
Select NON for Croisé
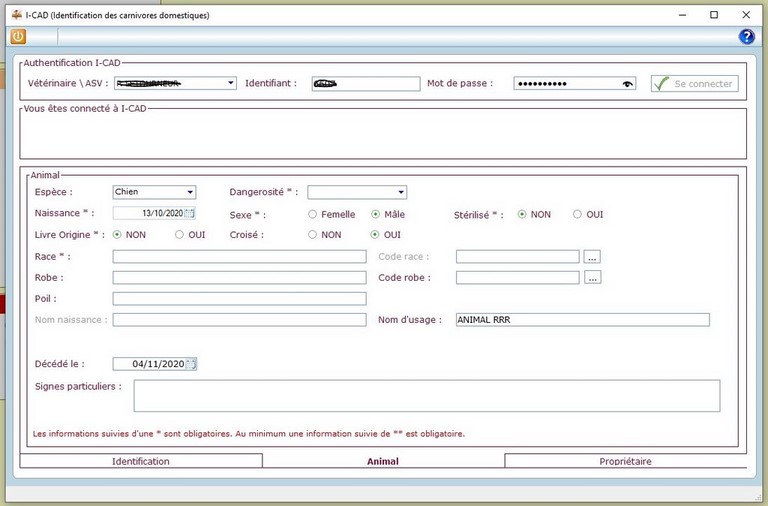tap(313, 235)
